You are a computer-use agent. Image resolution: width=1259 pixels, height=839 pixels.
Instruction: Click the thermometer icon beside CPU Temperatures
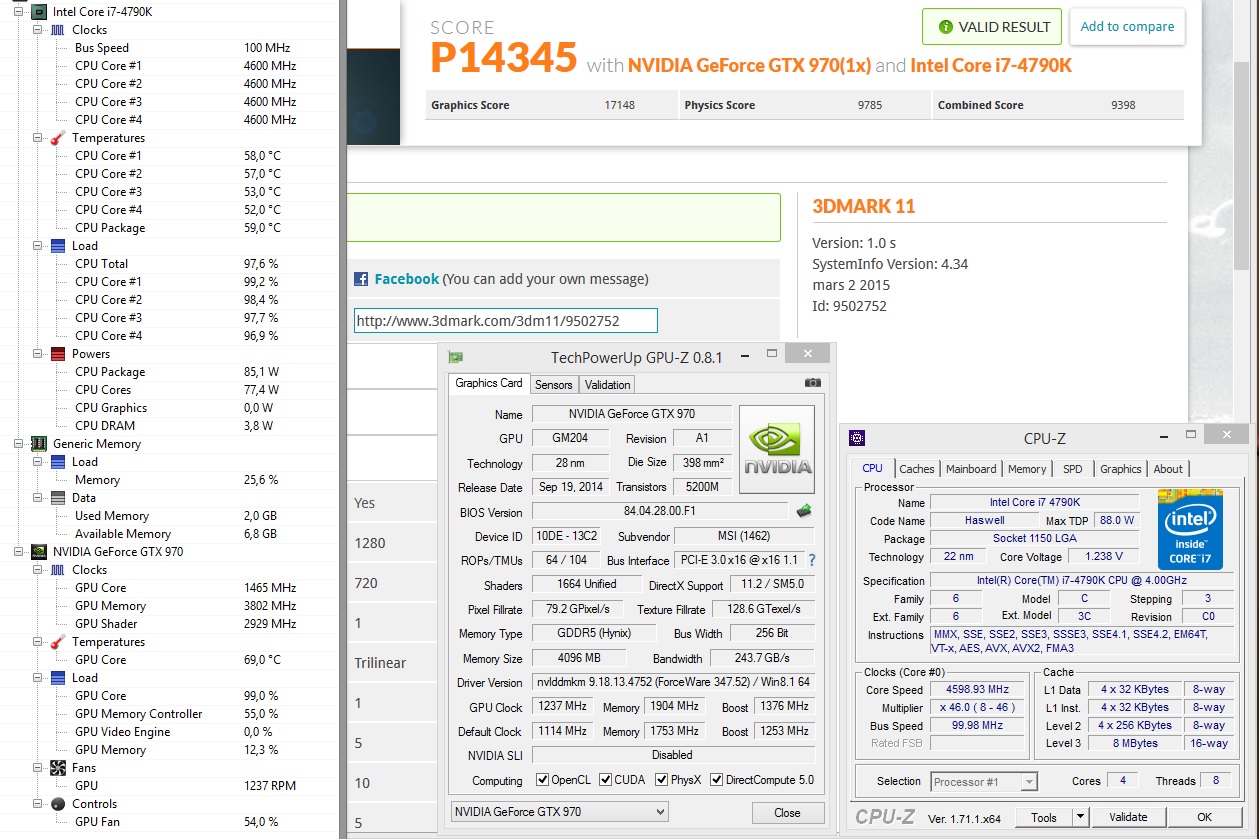click(58, 138)
